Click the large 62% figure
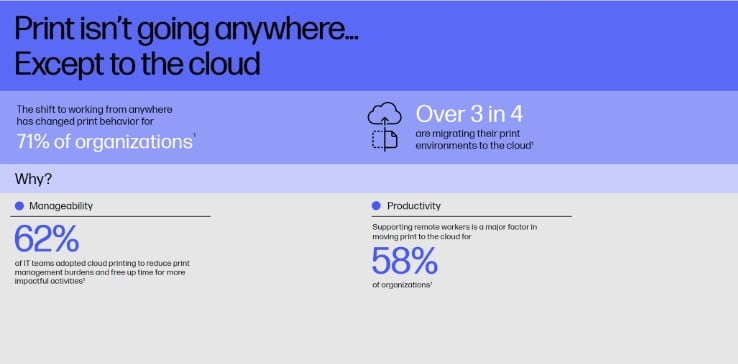This screenshot has width=738, height=364. [47, 239]
